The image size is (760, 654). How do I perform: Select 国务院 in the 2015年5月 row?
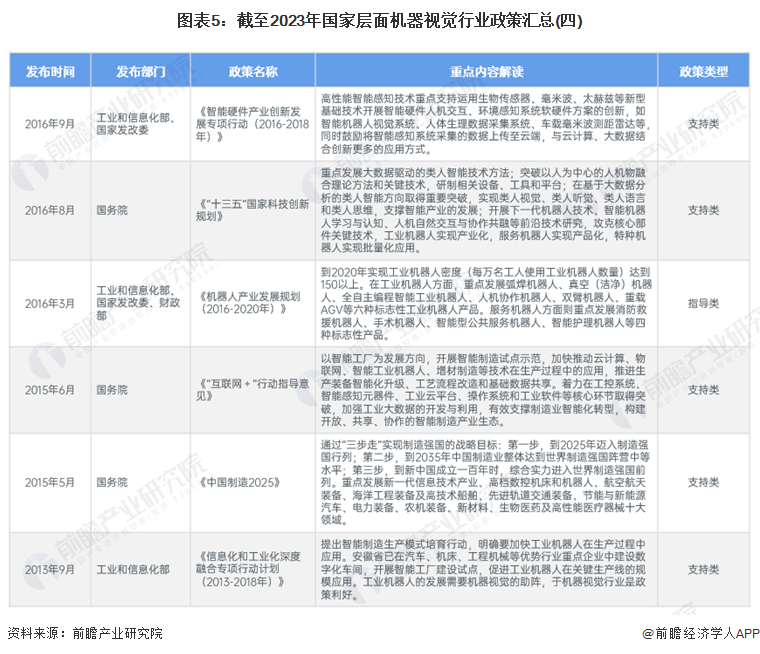[x=112, y=482]
